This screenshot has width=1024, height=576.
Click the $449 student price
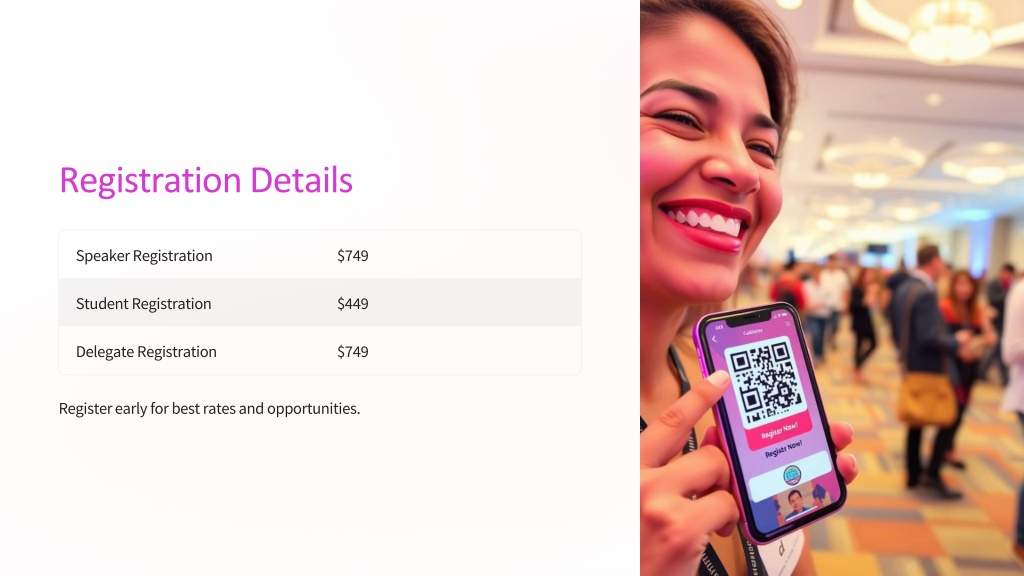coord(353,304)
